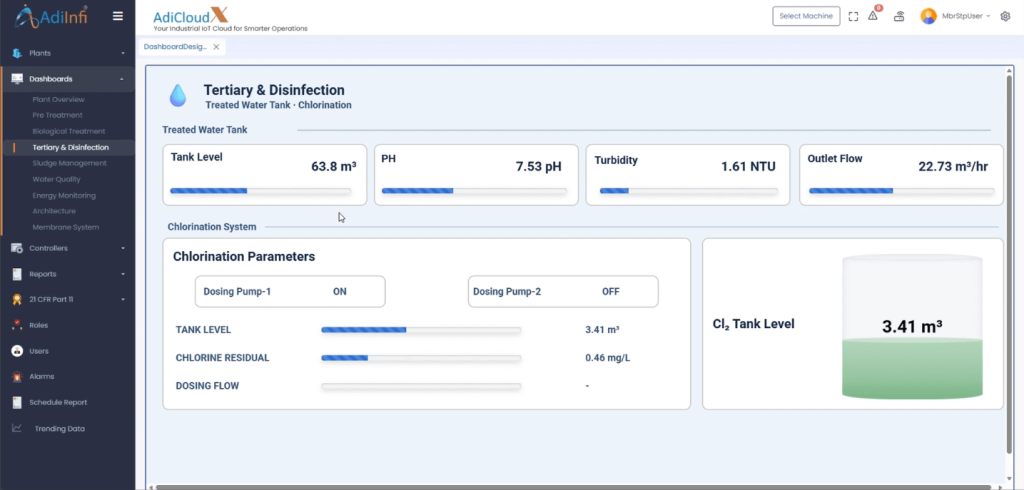Open the Biological Treatment dashboard

(69, 131)
